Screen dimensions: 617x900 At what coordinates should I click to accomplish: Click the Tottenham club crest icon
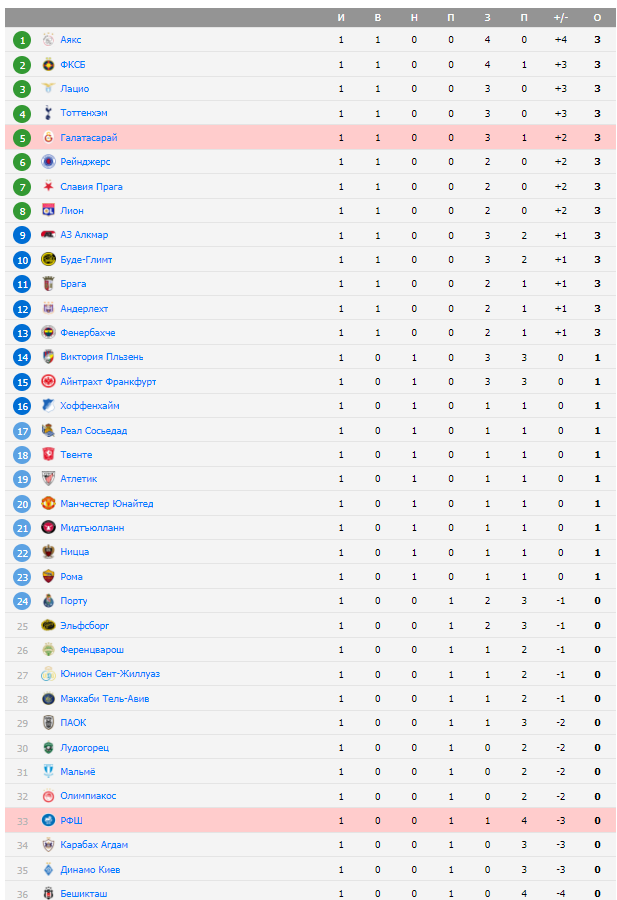(x=48, y=113)
